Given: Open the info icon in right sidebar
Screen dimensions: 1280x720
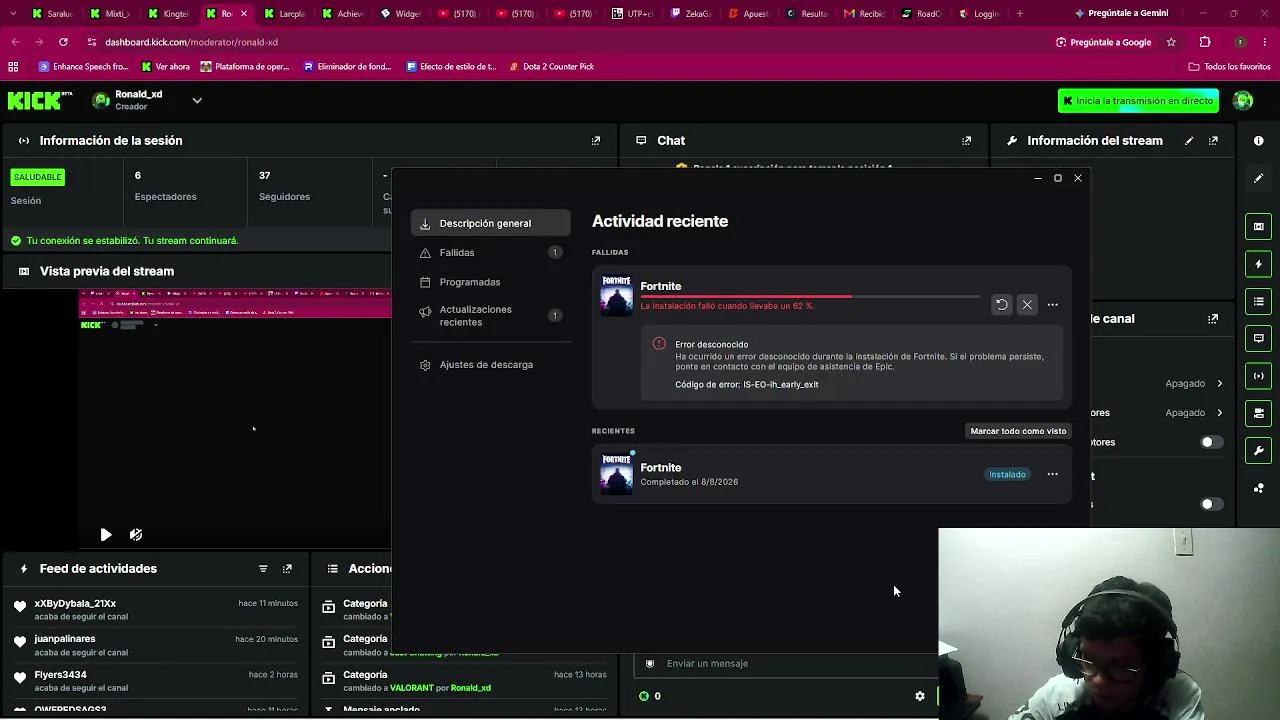Looking at the screenshot, I should [1258, 141].
